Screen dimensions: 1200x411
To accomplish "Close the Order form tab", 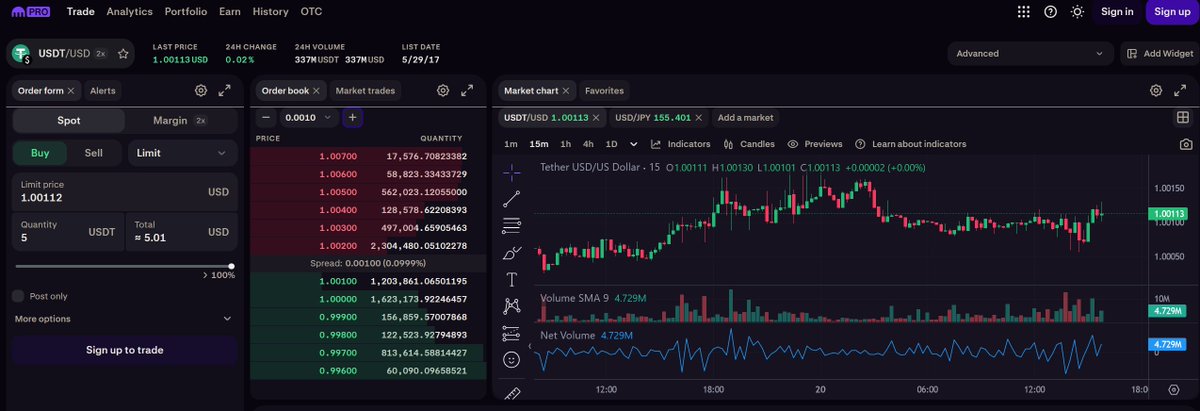I will coord(71,91).
